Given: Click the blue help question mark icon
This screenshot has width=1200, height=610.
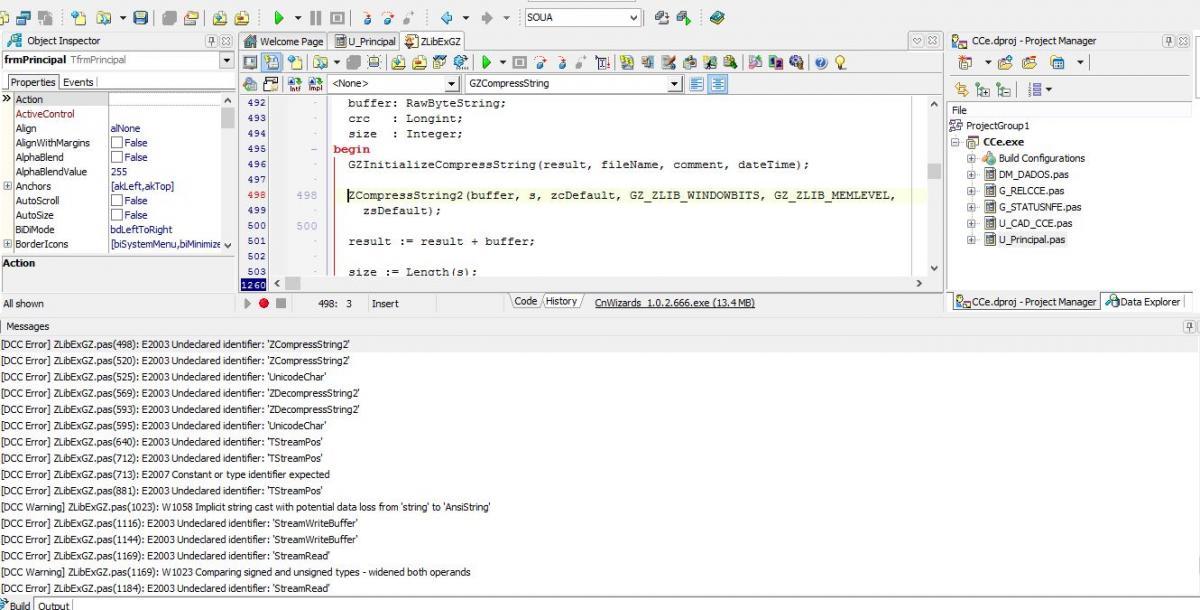Looking at the screenshot, I should pos(820,62).
